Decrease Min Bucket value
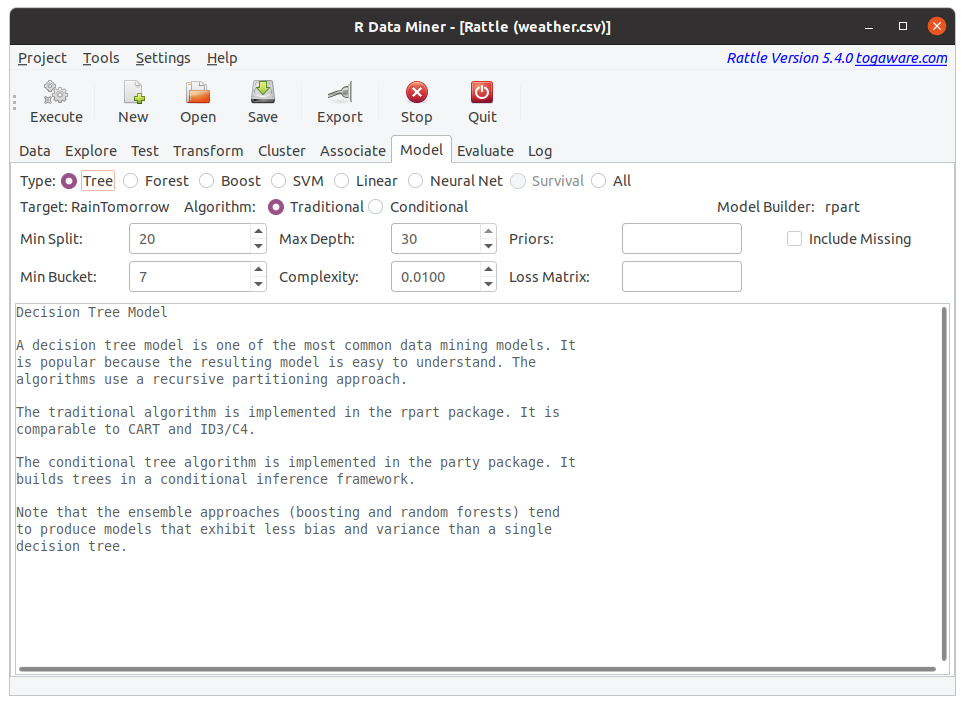965x705 pixels. point(258,284)
